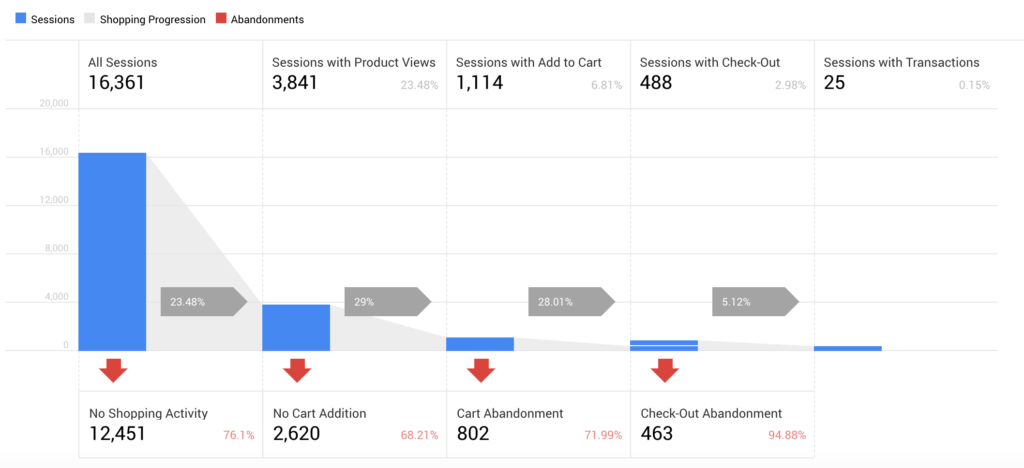Viewport: 1024px width, 468px height.
Task: Click the blue Sessions legend swatch
Action: click(x=20, y=19)
